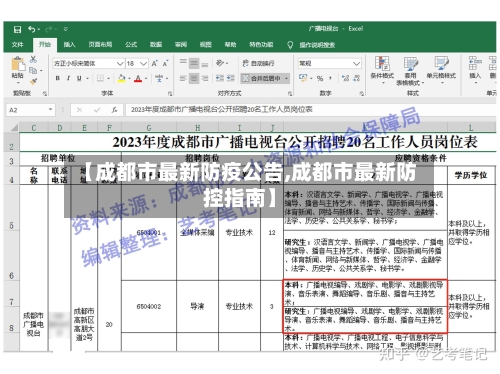The width and height of the screenshot is (500, 374).
Task: Apply yellow Fill Color swatch
Action: (x=121, y=78)
